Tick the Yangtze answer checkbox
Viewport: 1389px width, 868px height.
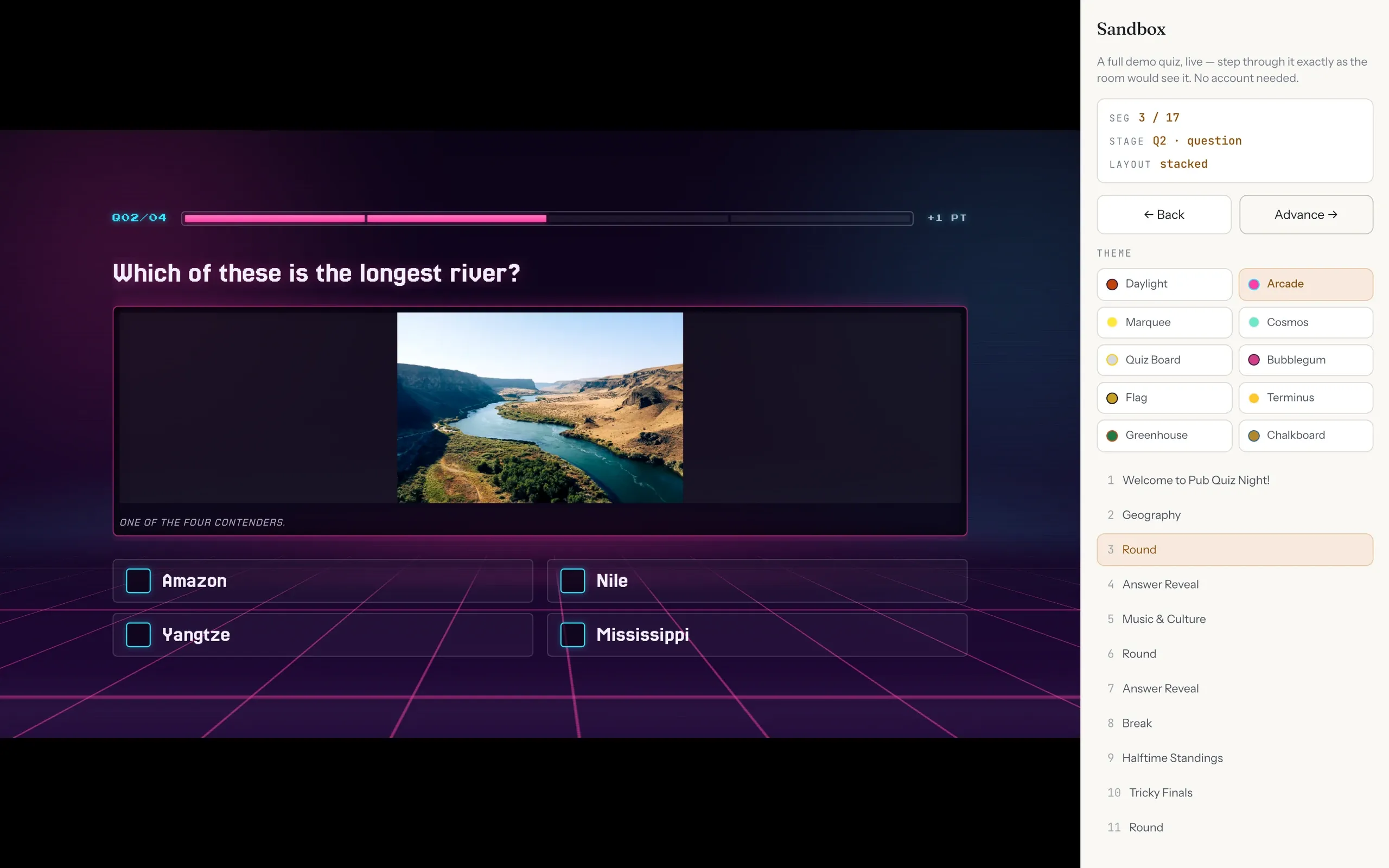click(x=138, y=634)
